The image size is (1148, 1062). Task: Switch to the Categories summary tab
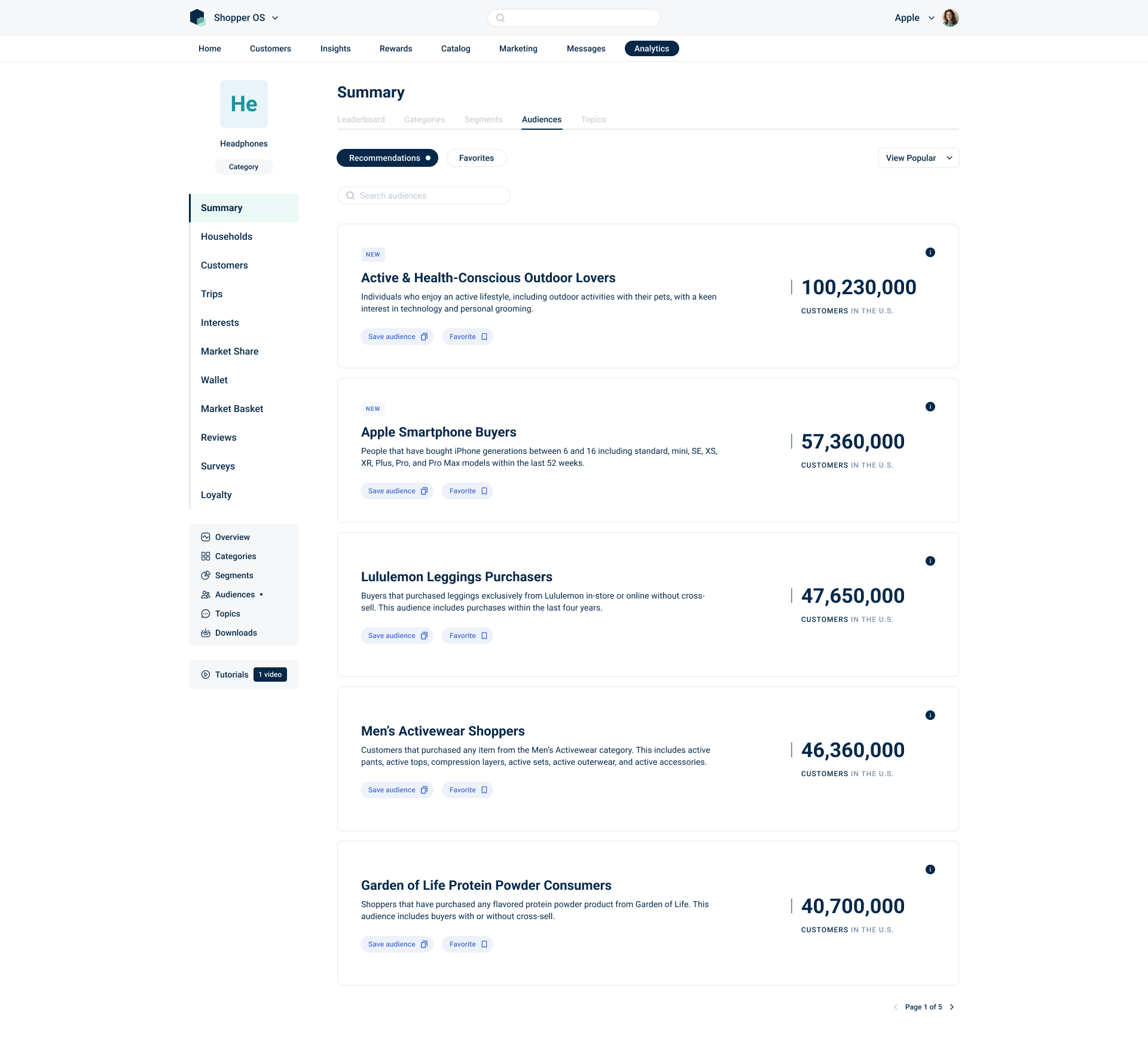coord(425,120)
